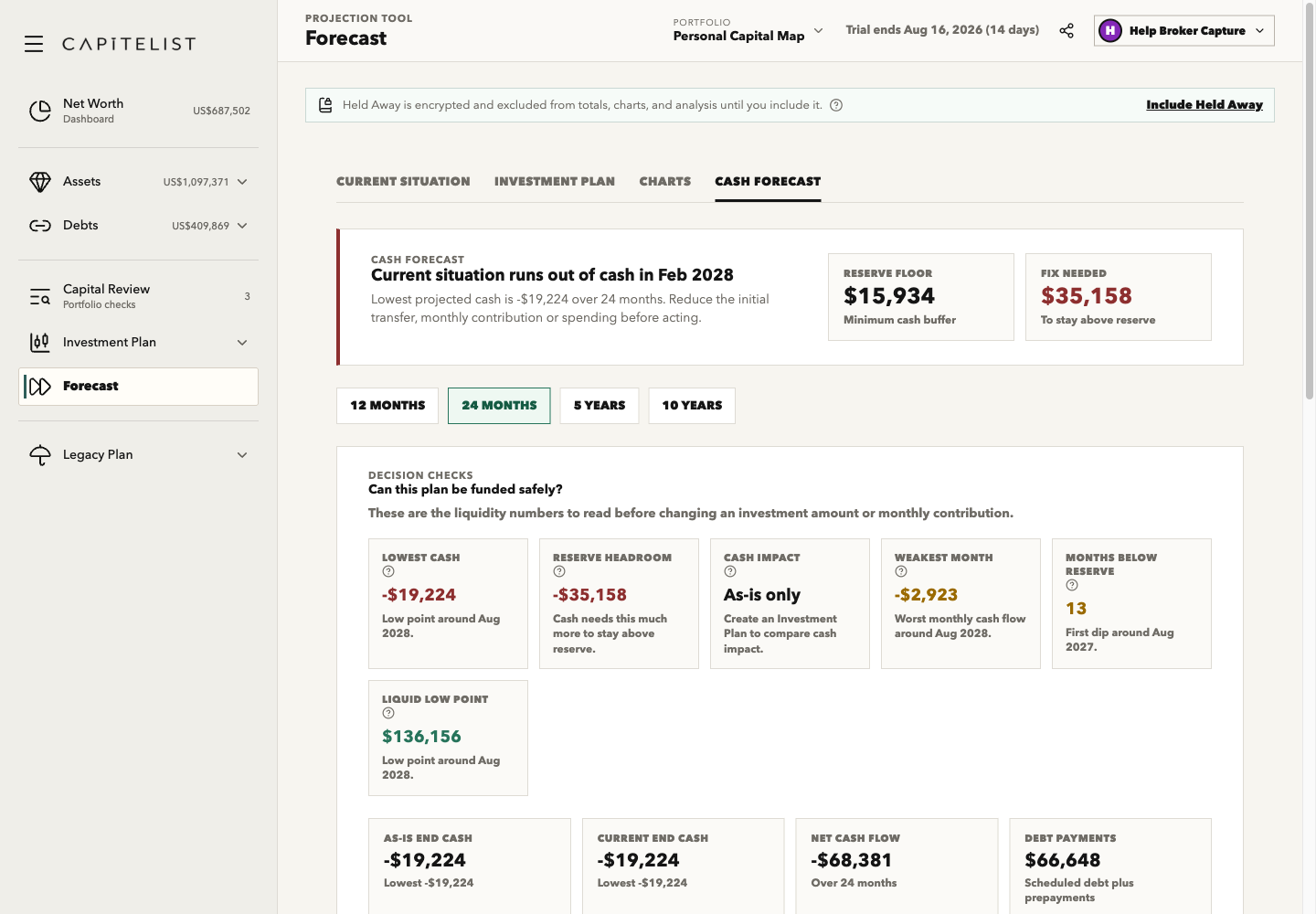The image size is (1316, 914).
Task: Switch to the Investment Plan tab
Action: 555,182
